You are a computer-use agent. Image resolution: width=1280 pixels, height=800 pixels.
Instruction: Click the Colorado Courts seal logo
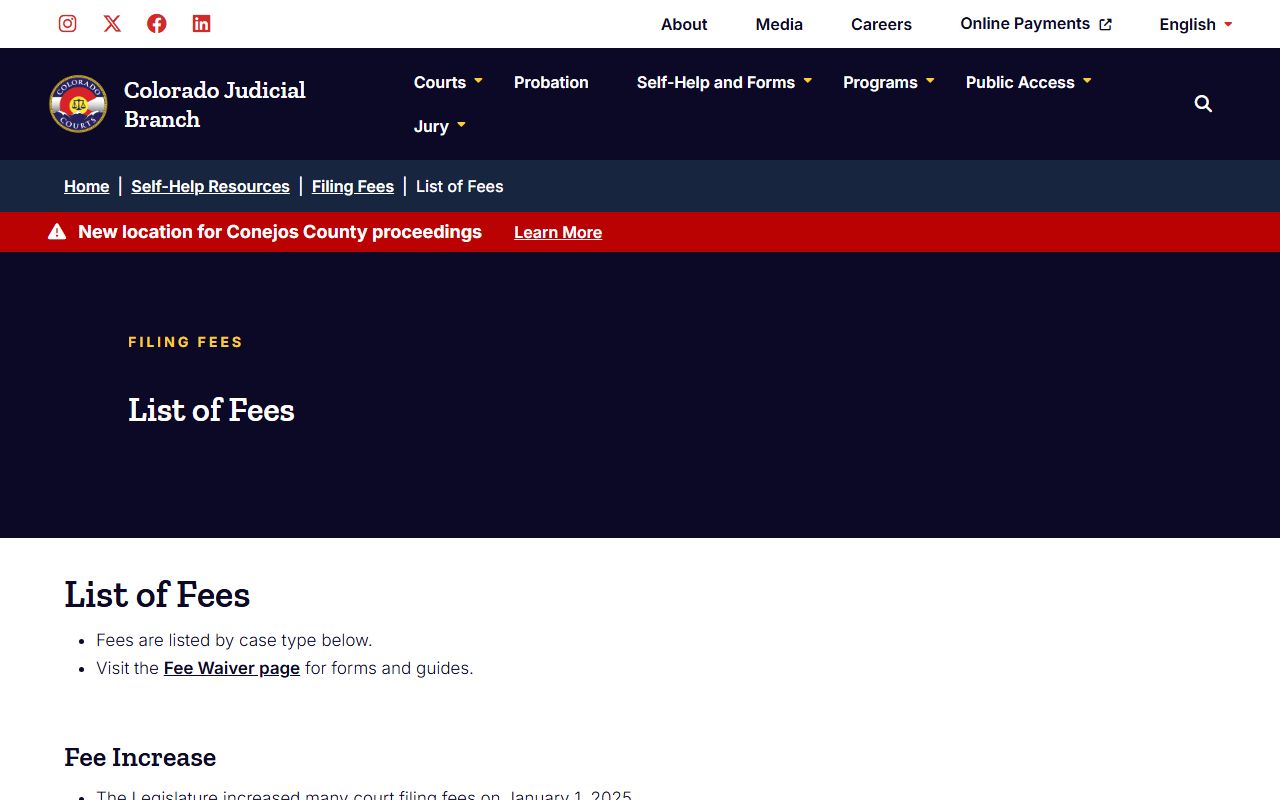(78, 104)
